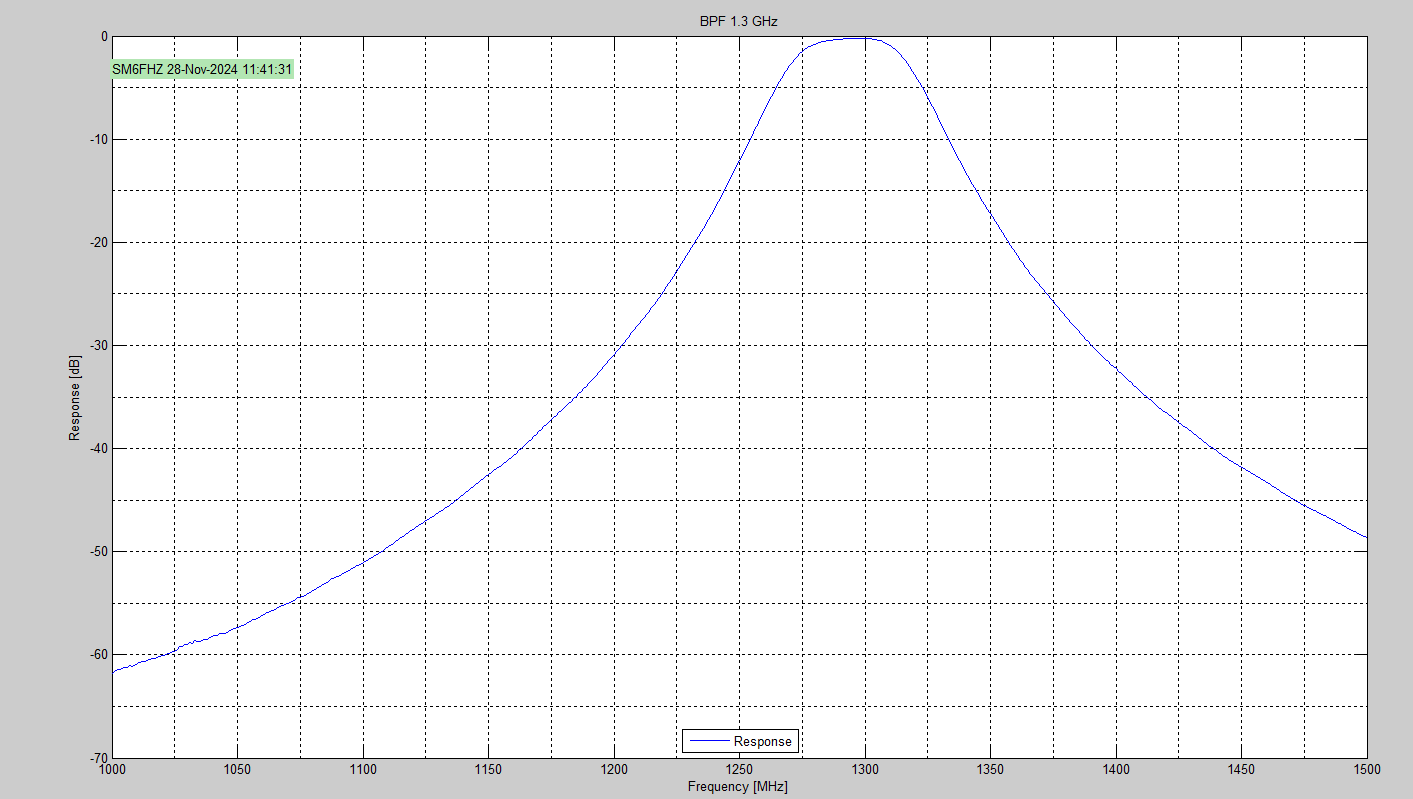Click the 1100 x-axis tick label
Viewport: 1413px width, 799px height.
363,769
